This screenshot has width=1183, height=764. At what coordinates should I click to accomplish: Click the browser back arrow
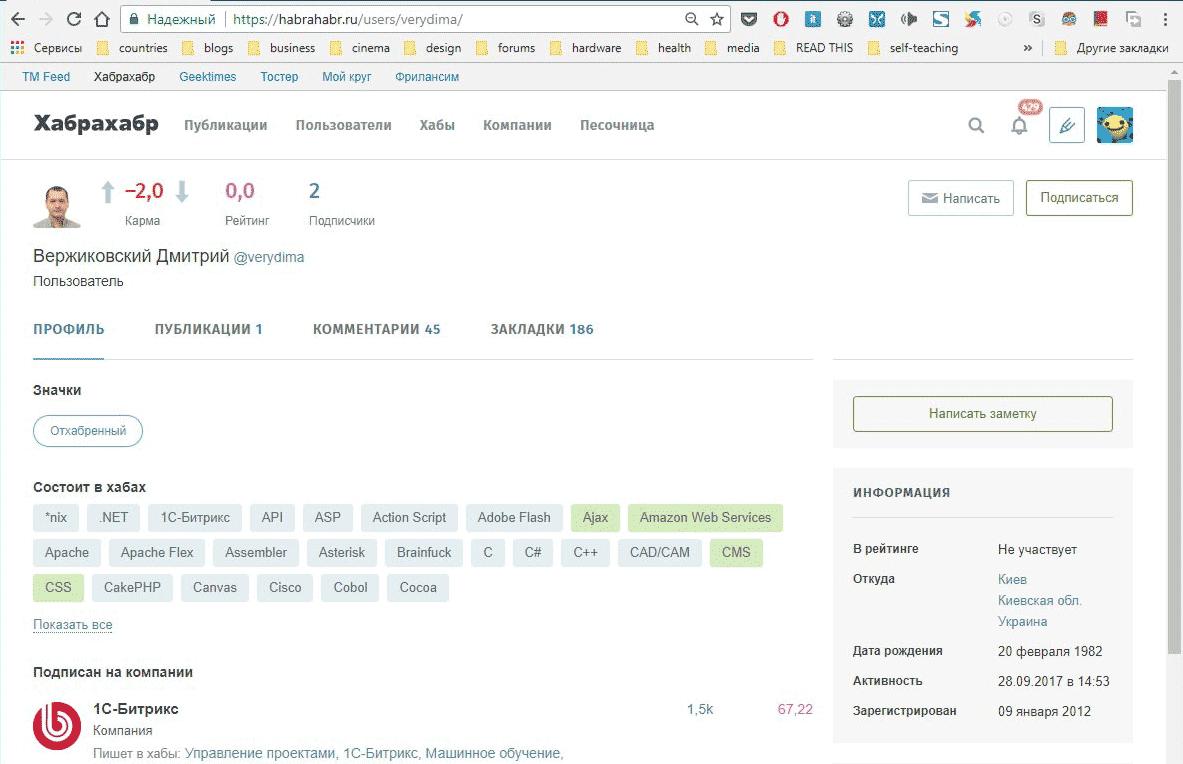18,19
